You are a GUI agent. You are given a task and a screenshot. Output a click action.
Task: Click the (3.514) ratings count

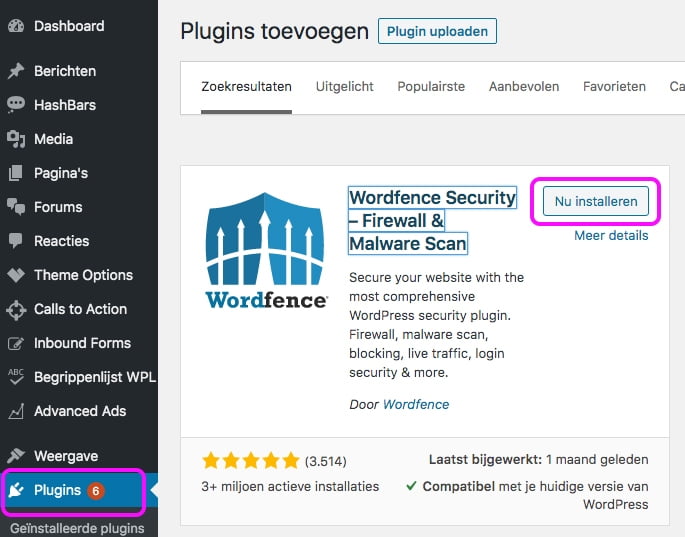325,461
